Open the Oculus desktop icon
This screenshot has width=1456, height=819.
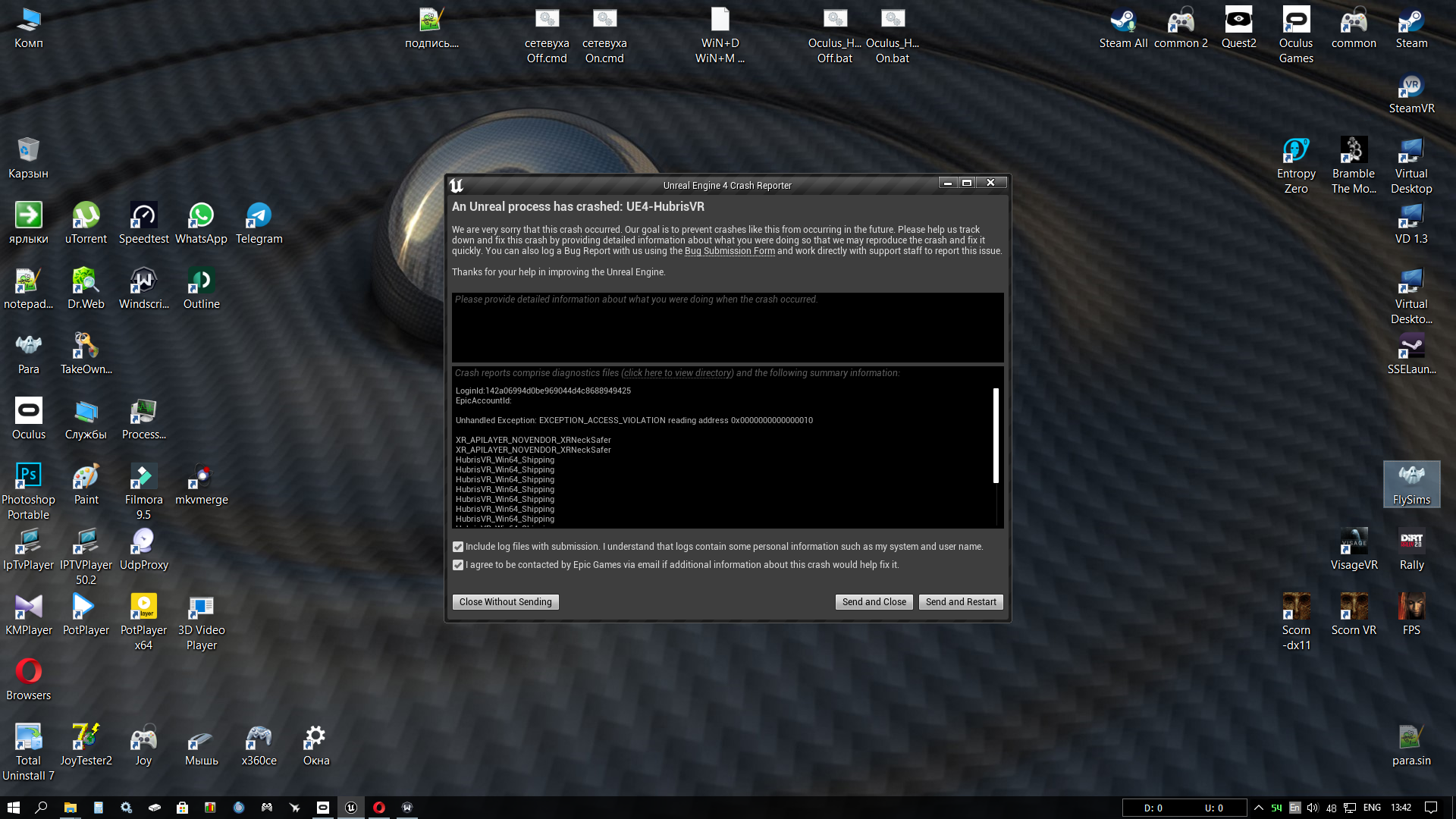(28, 419)
